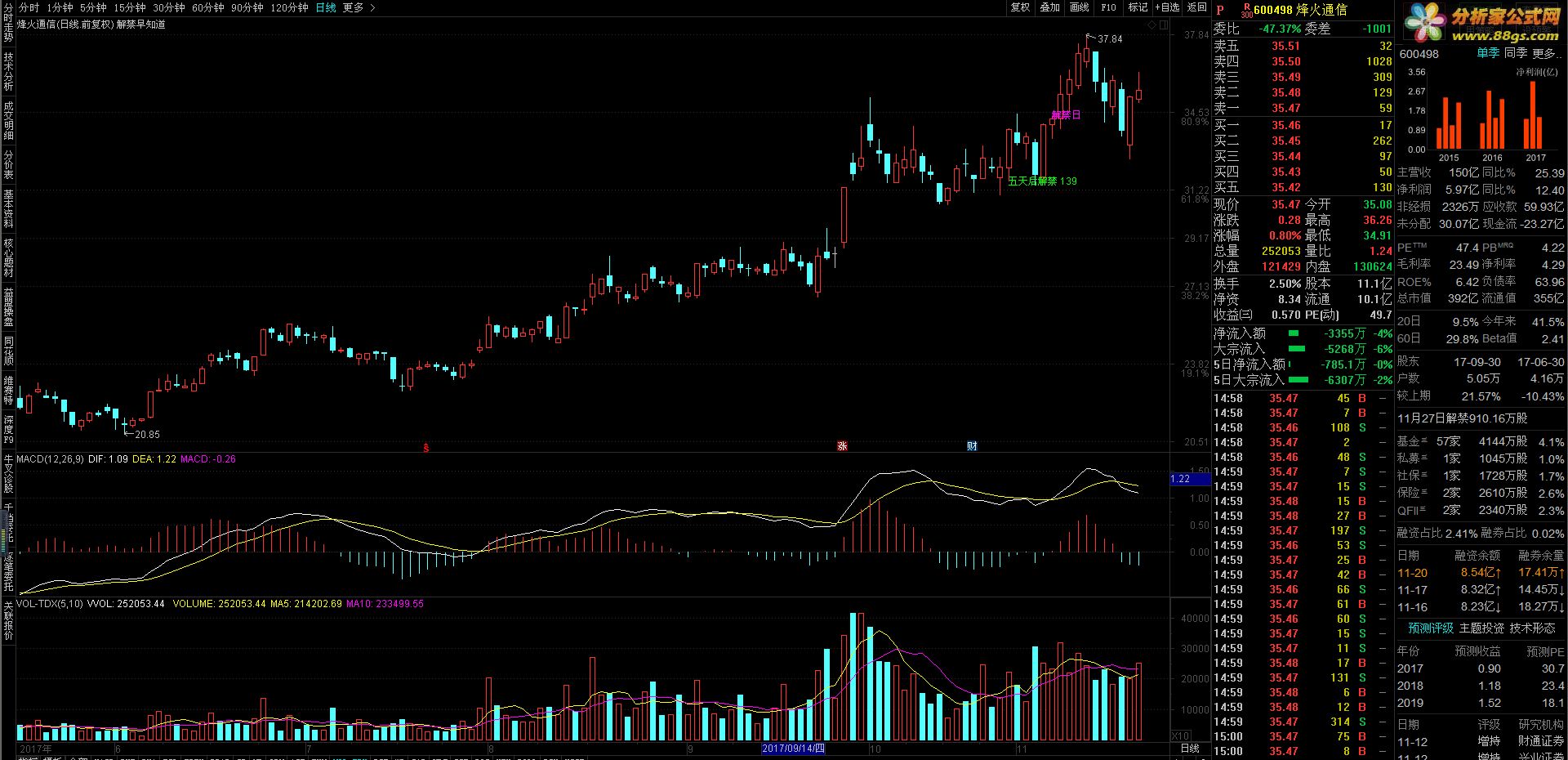1568x760 pixels.
Task: Open 成交明细 in left sidebar
Action: [8, 120]
